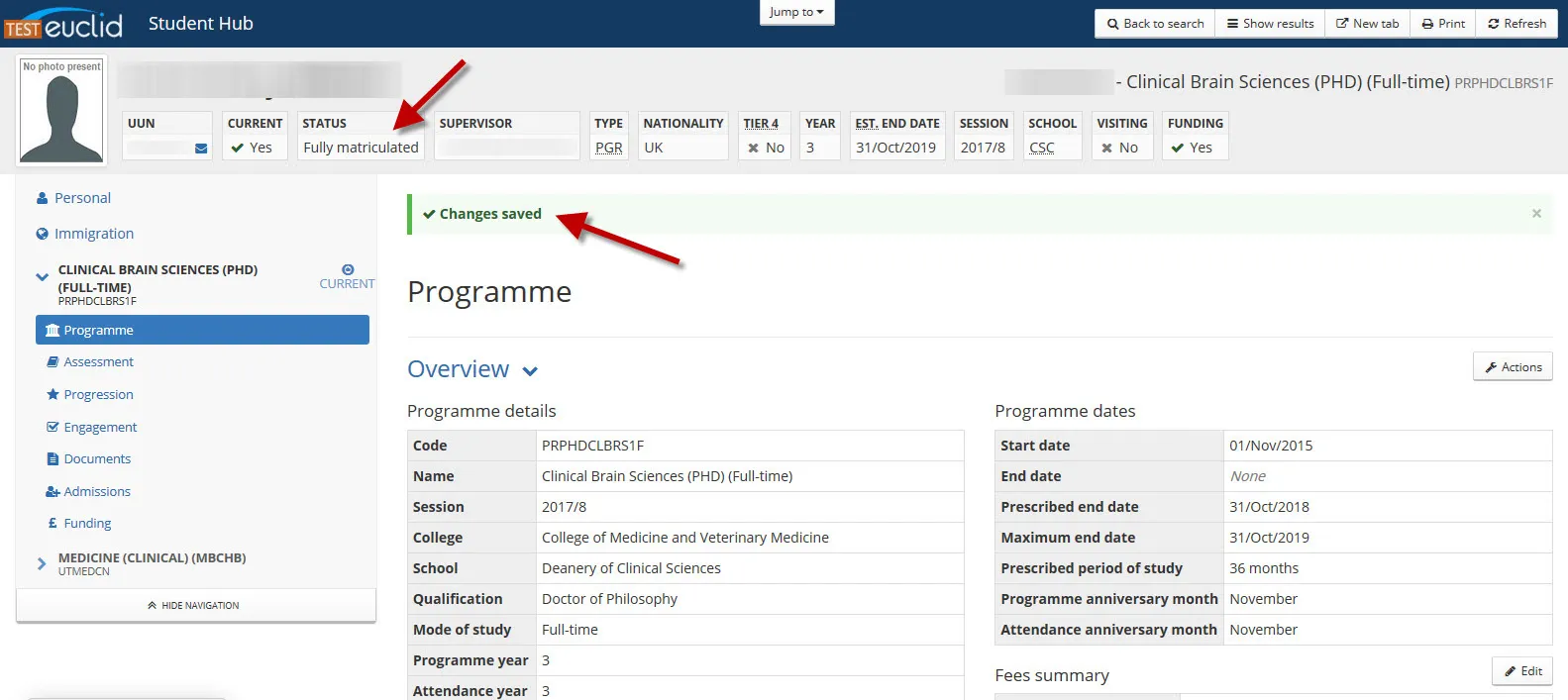This screenshot has height=700, width=1568.
Task: Click the Funding pound sign icon
Action: 52,523
